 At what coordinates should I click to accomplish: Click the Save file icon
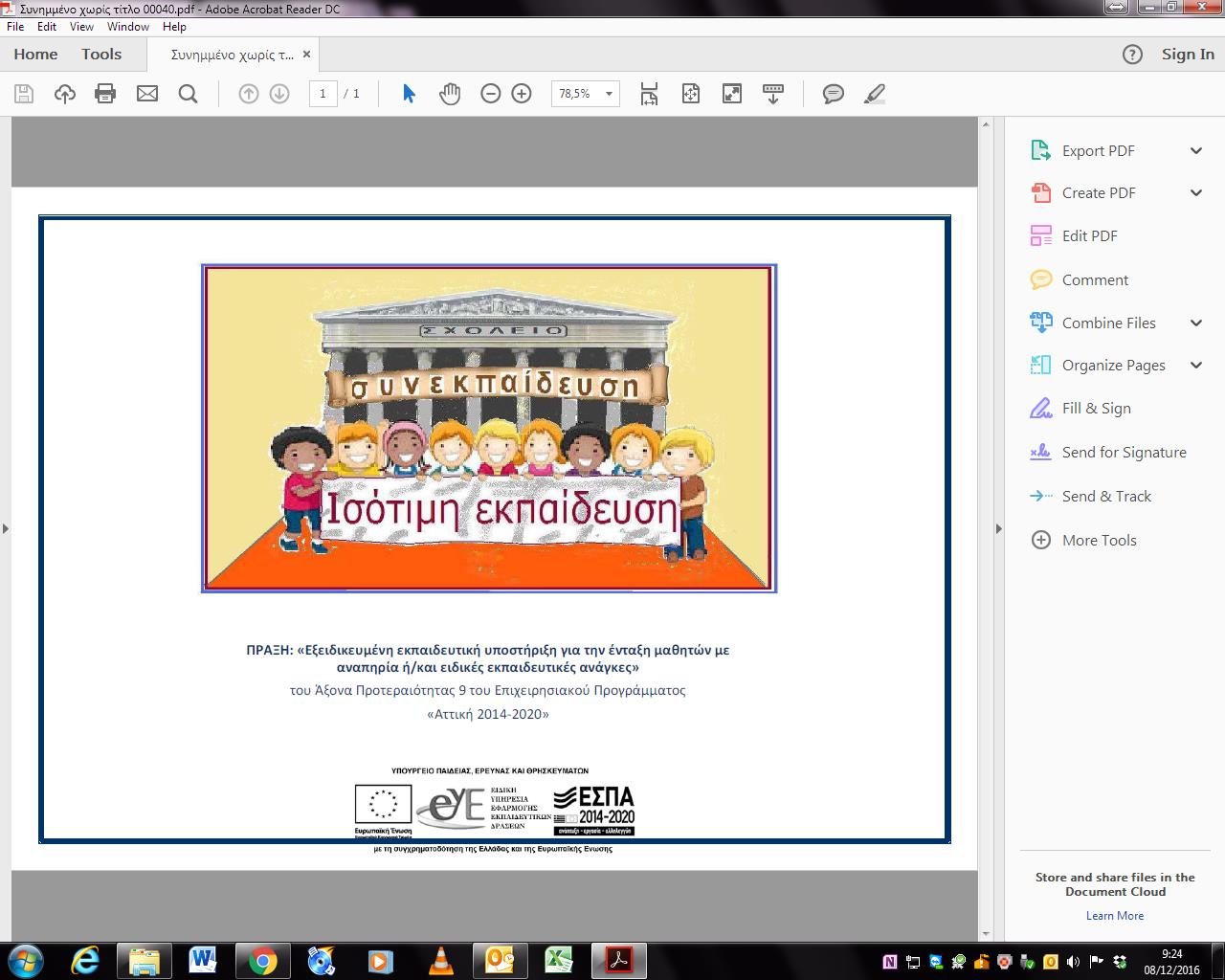[24, 94]
